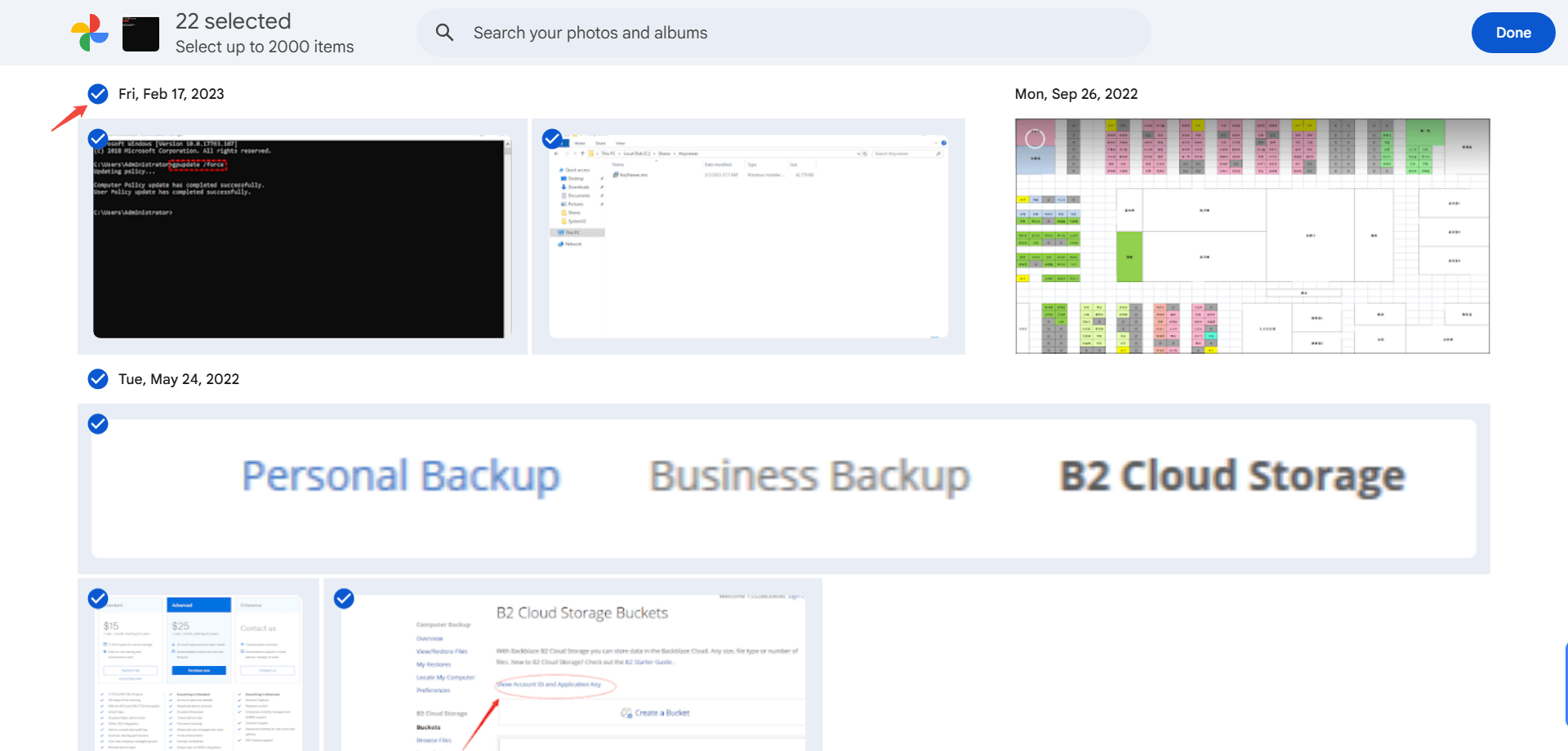Deselect the B2 Cloud Storage Buckets photo's checkmark
Image resolution: width=1568 pixels, height=751 pixels.
345,598
